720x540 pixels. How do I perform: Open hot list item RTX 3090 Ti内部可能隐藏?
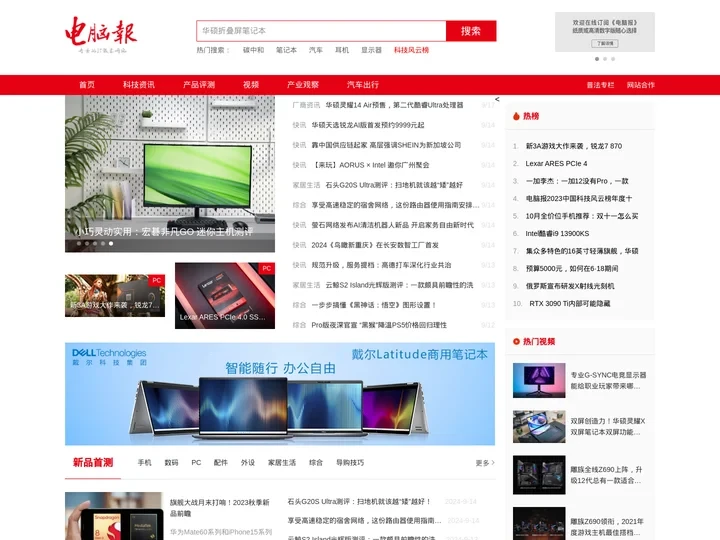click(569, 304)
